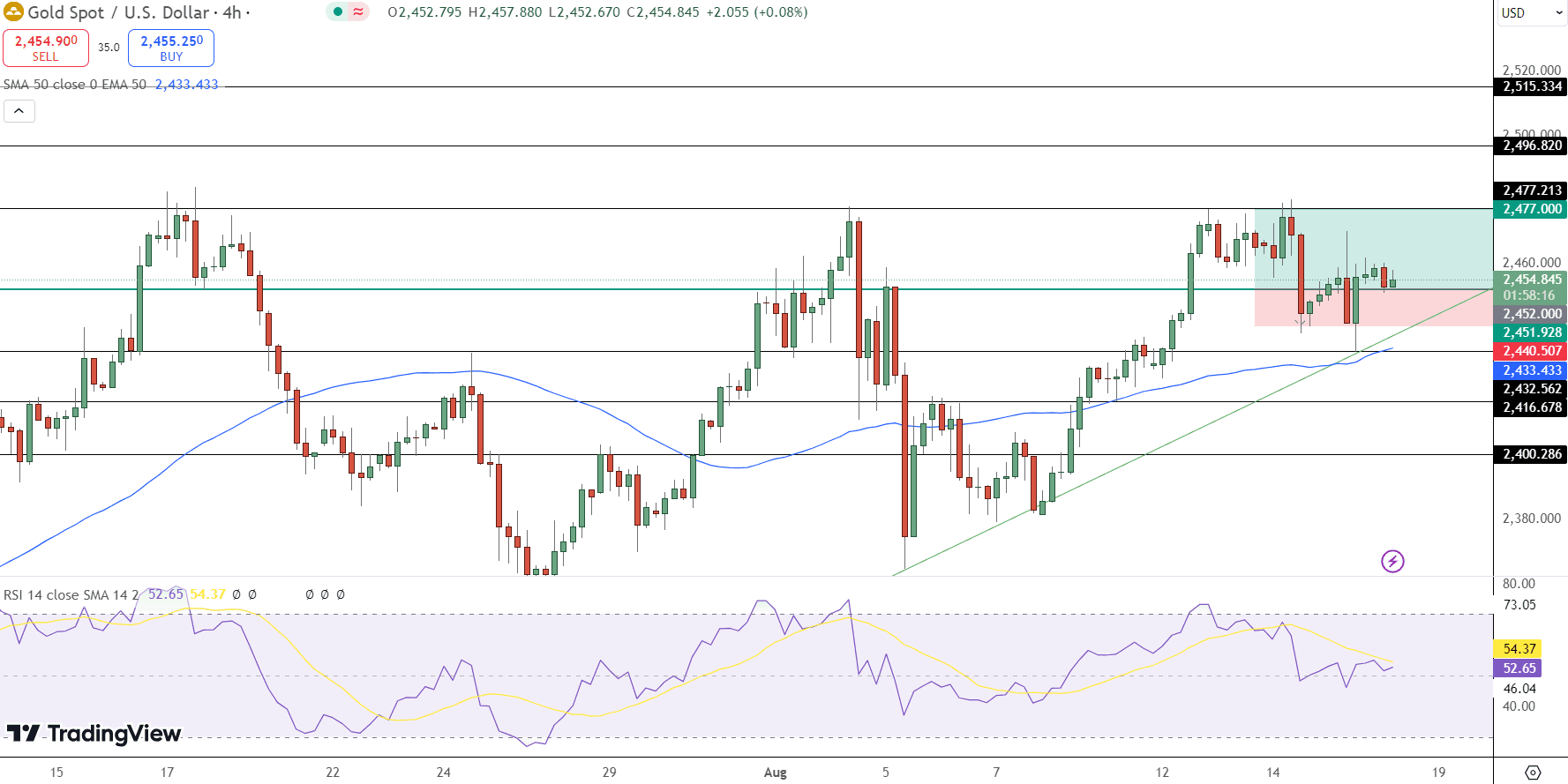This screenshot has width=1568, height=784.
Task: Click the 2,432.562 price label
Action: click(x=1532, y=389)
